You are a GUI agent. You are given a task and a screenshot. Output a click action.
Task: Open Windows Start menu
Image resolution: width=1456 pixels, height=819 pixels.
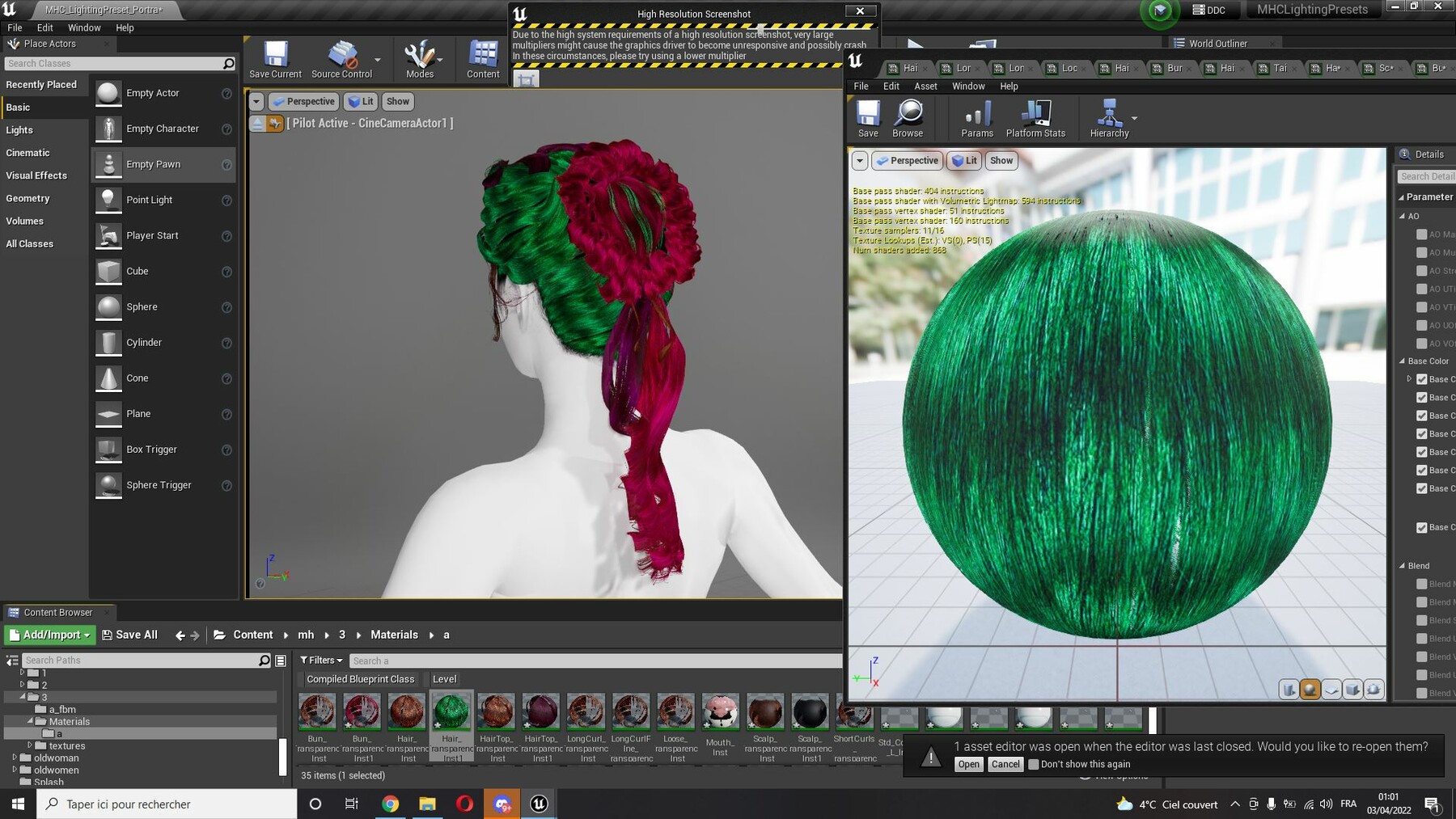point(18,804)
